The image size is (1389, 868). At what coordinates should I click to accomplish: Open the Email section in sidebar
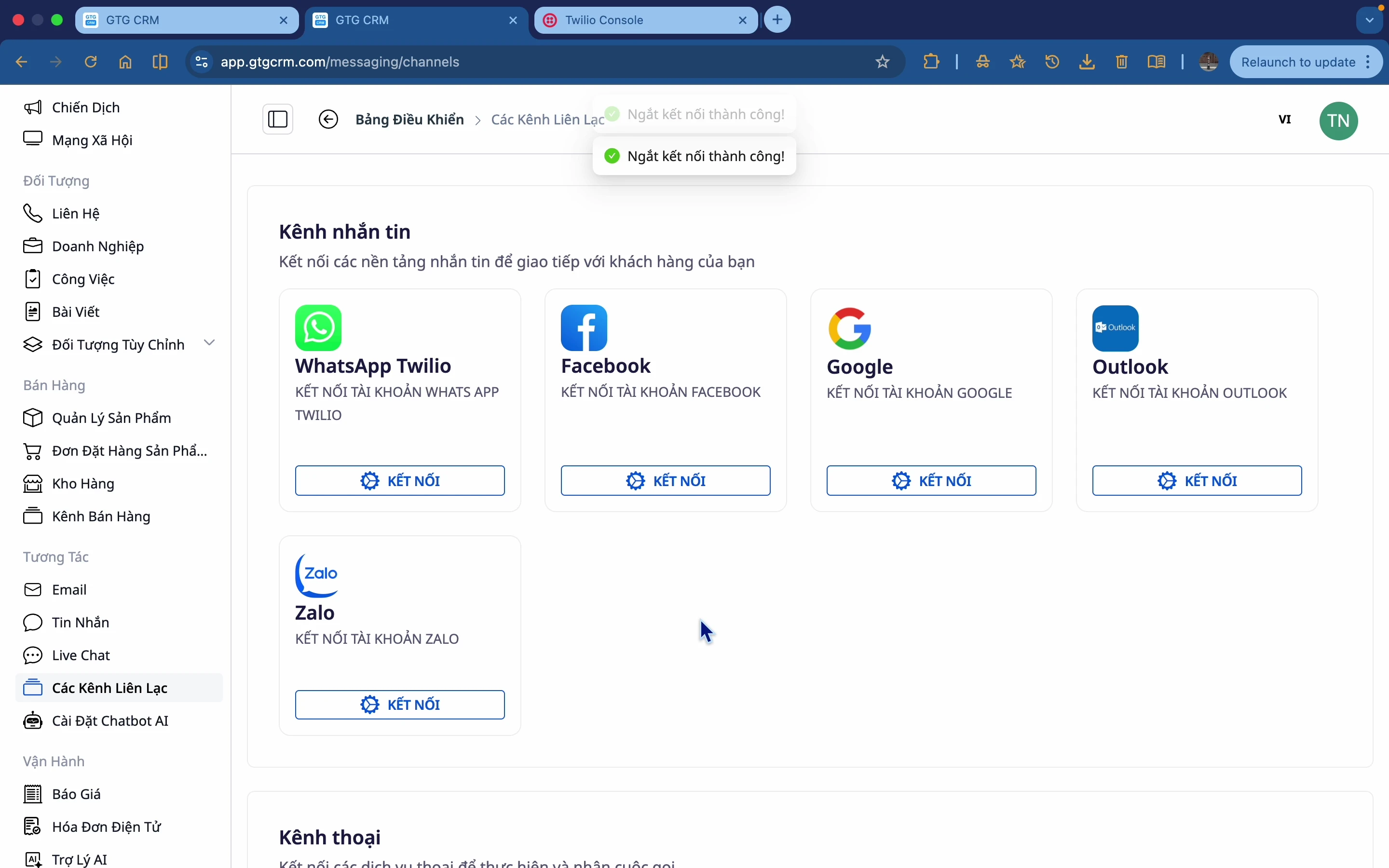click(68, 589)
